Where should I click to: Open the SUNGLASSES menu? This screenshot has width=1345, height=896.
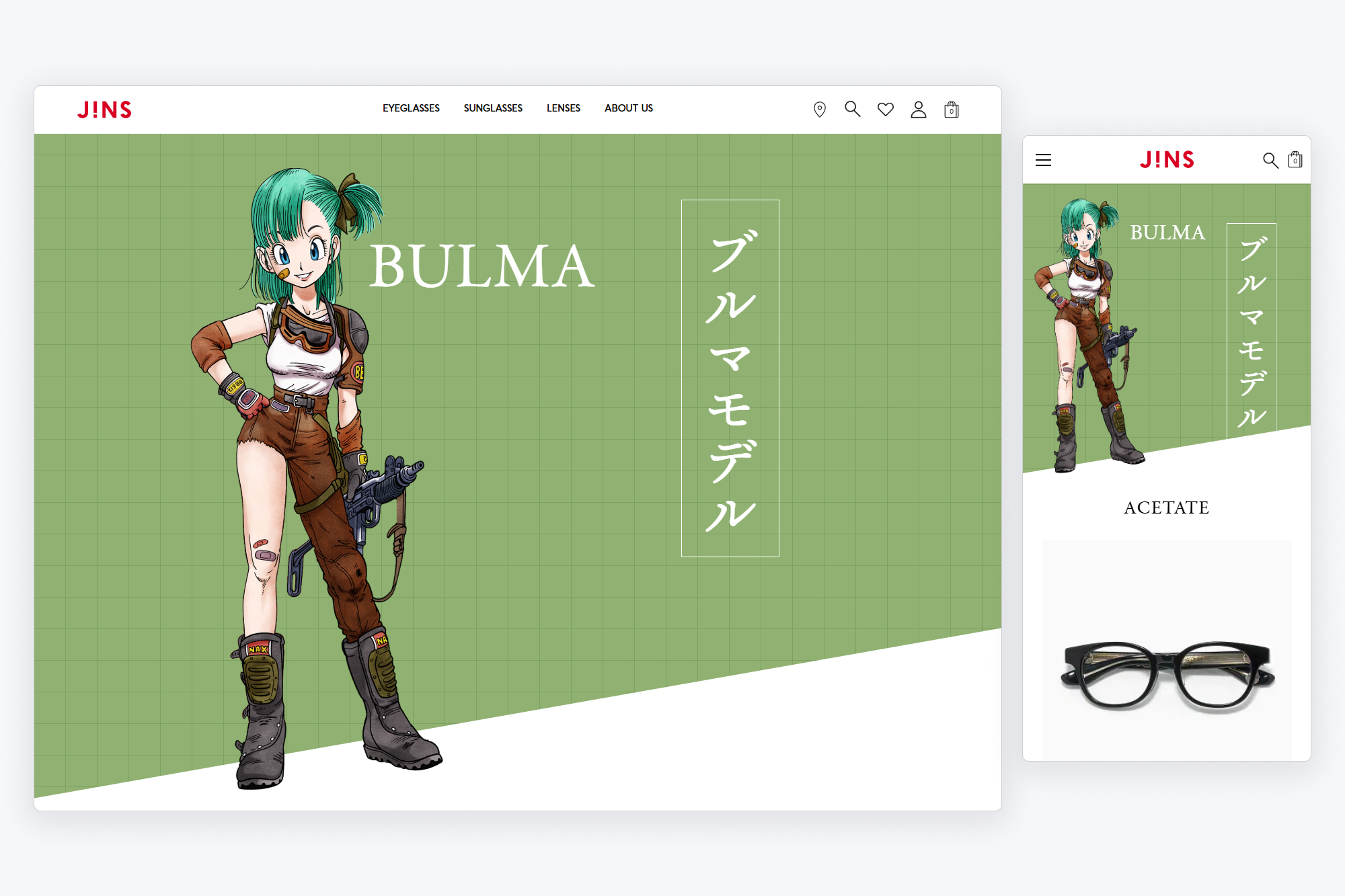493,108
